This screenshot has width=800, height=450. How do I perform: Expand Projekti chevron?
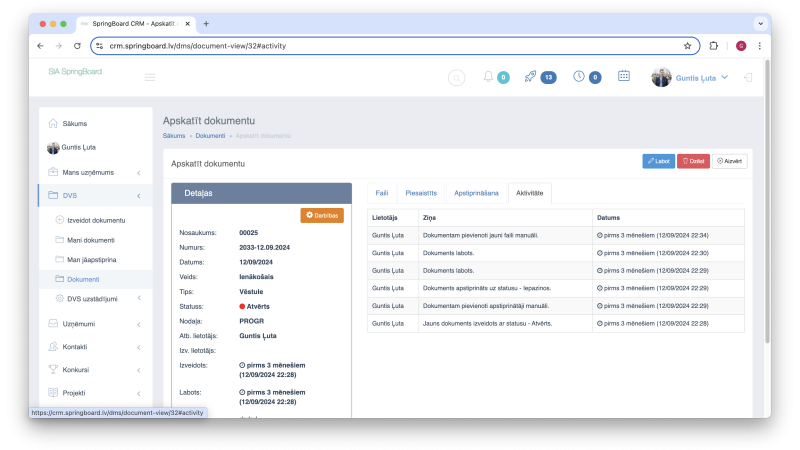pos(139,393)
